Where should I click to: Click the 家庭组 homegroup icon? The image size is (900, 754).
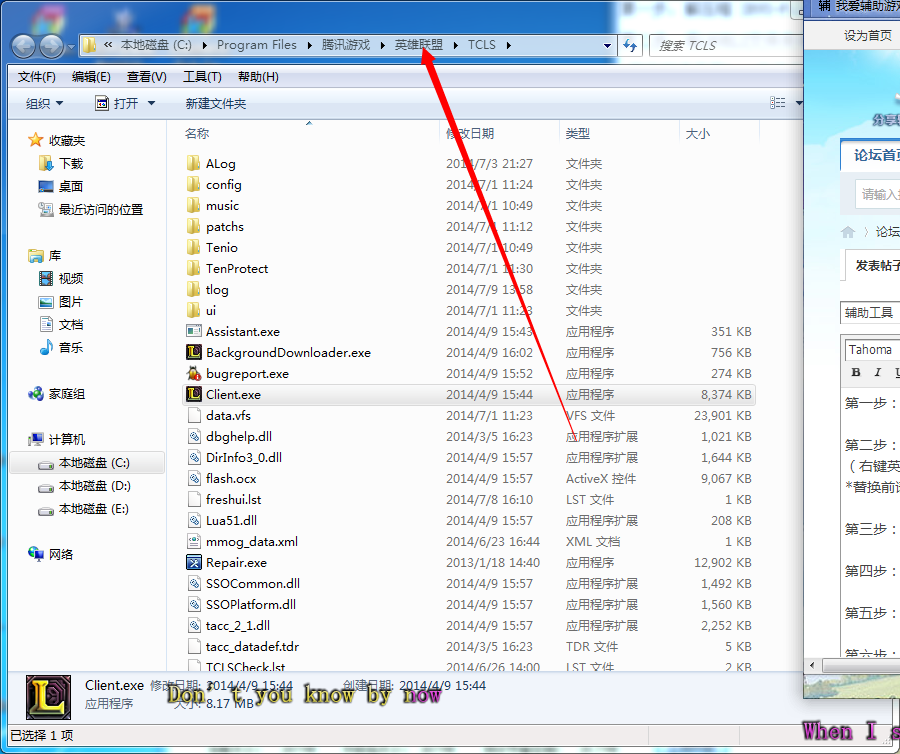tap(36, 394)
